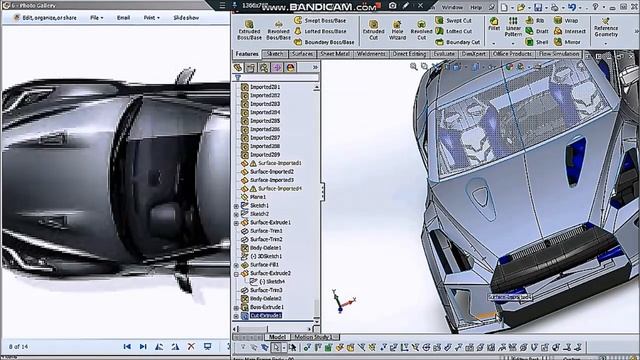Image resolution: width=640 pixels, height=360 pixels.
Task: Click the Extruded Cut tool
Action: (x=373, y=30)
